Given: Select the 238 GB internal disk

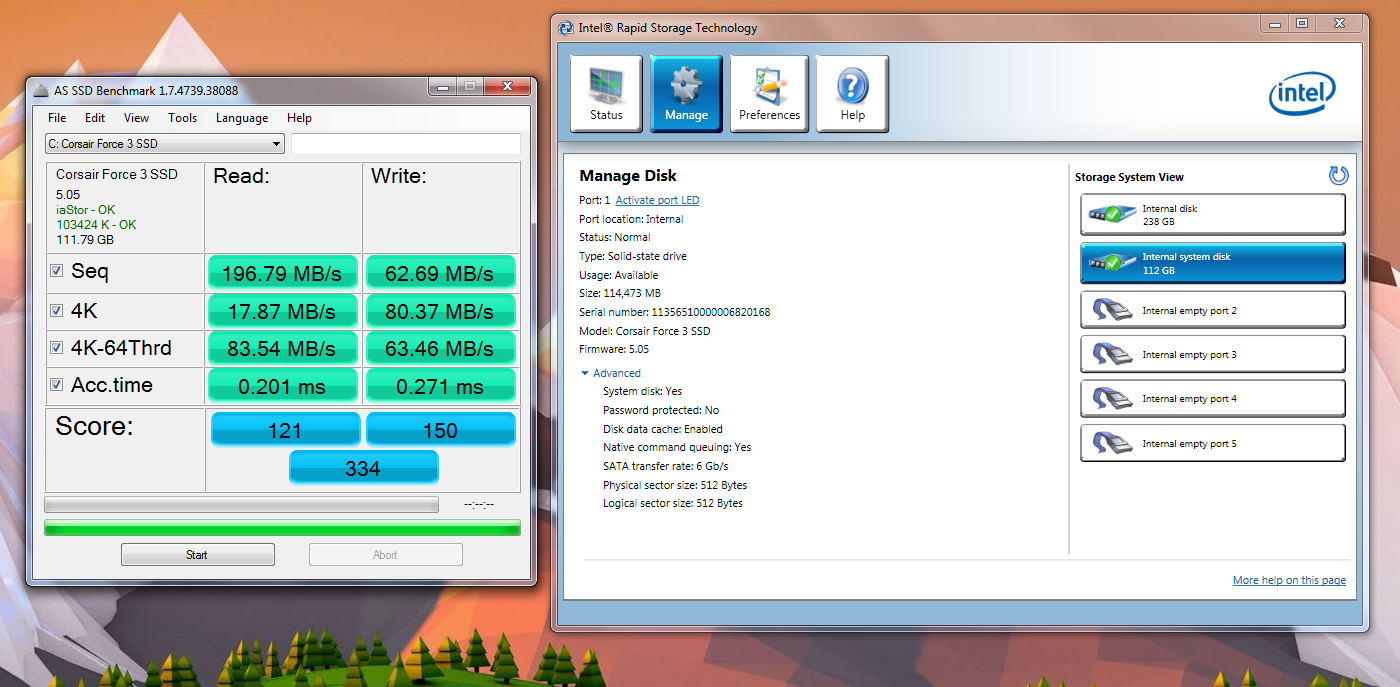Looking at the screenshot, I should (1212, 214).
